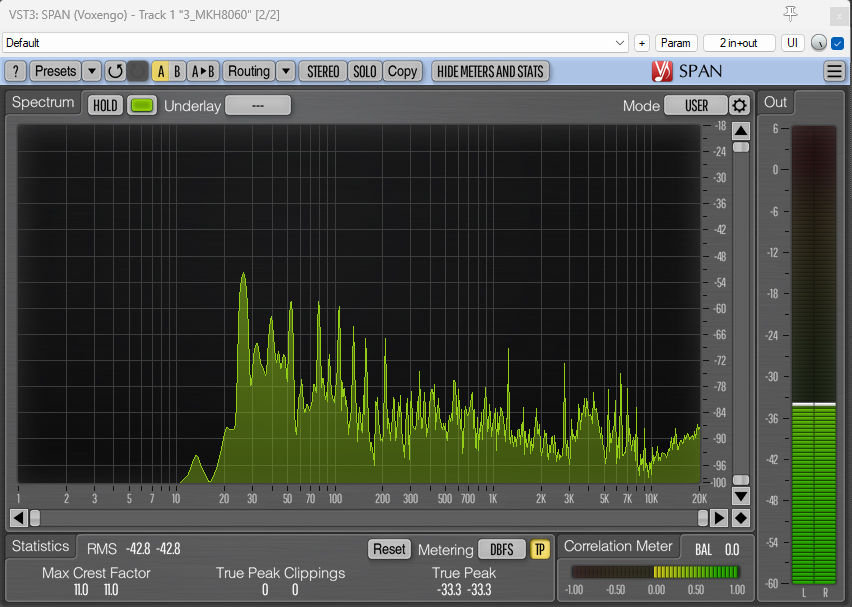Image resolution: width=852 pixels, height=607 pixels.
Task: Toggle the green spectrum enable button
Action: point(142,105)
